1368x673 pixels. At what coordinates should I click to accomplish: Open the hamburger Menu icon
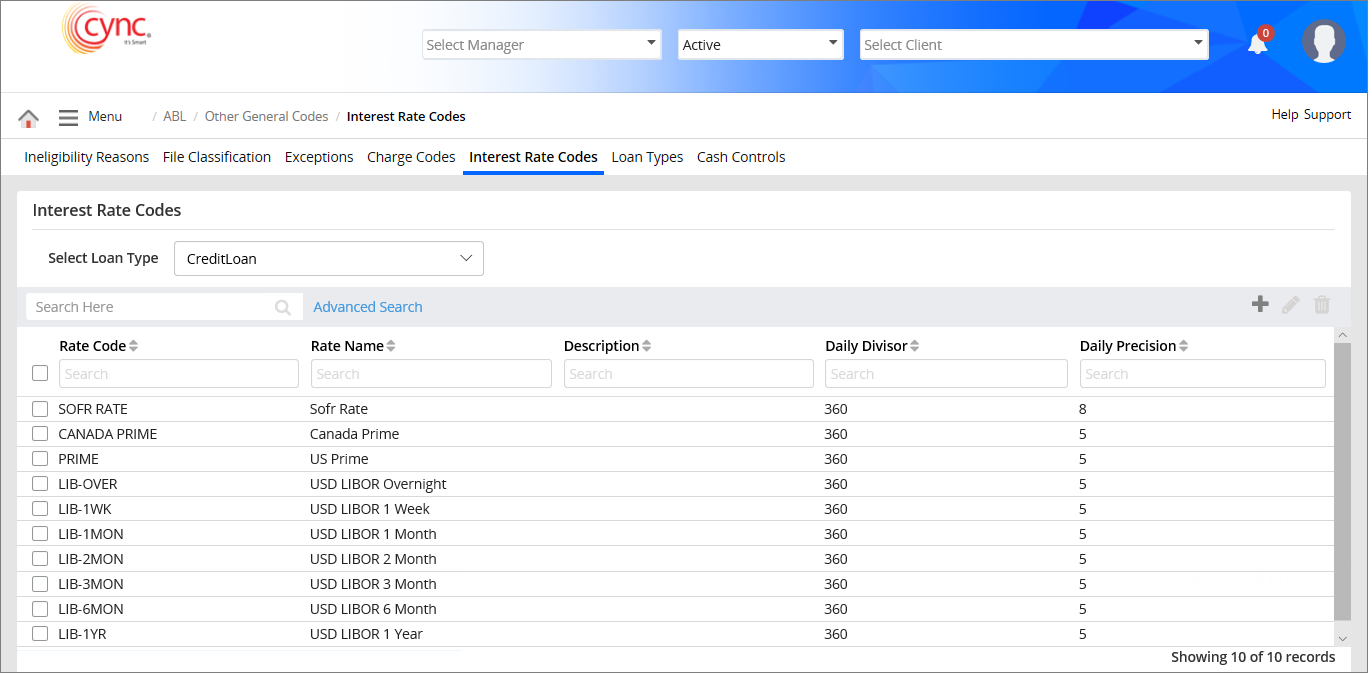coord(68,118)
